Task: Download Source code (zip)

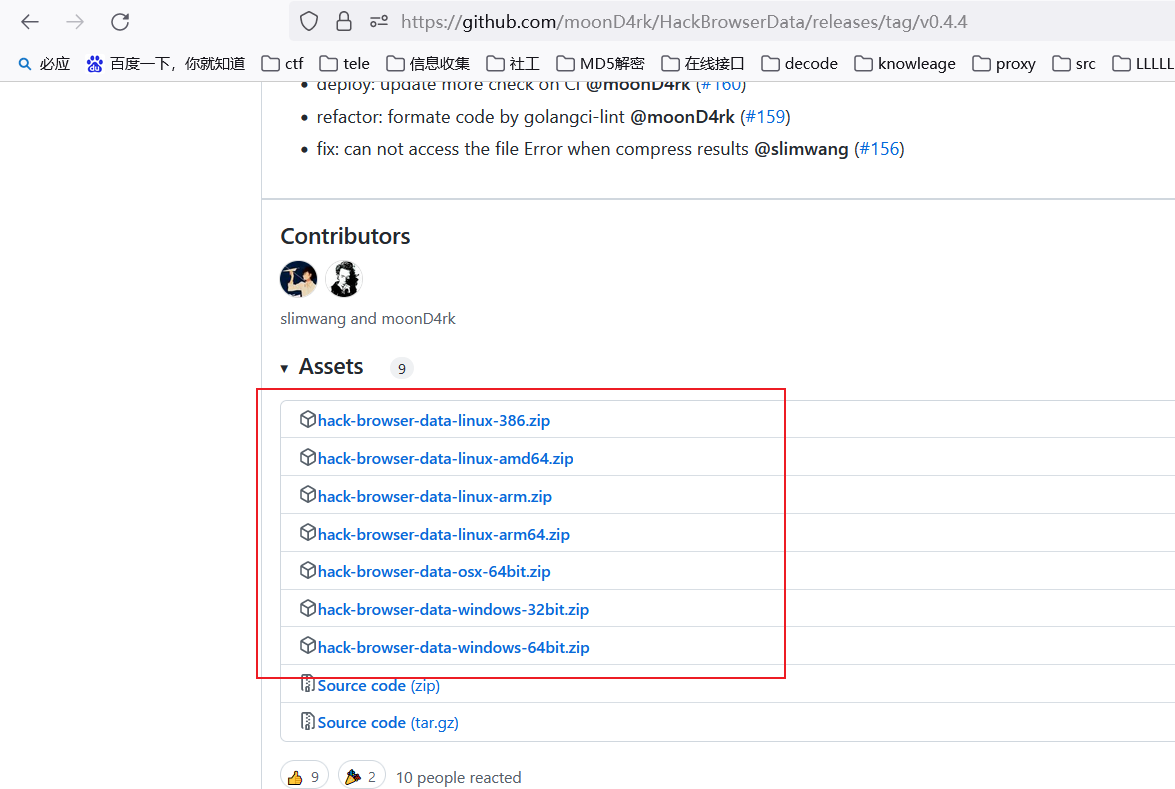Action: (x=378, y=686)
